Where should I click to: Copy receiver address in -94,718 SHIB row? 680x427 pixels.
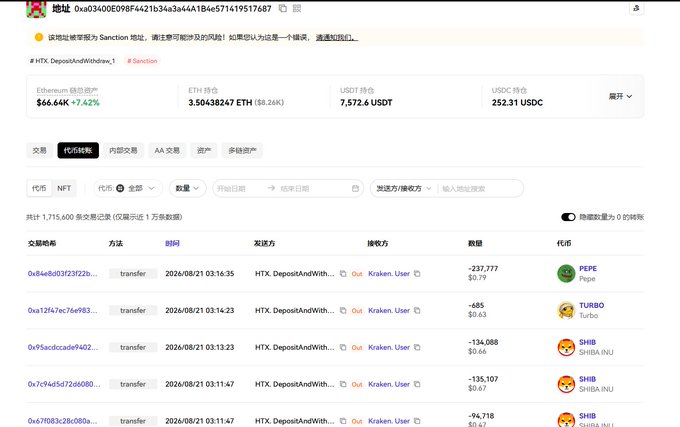click(x=417, y=421)
